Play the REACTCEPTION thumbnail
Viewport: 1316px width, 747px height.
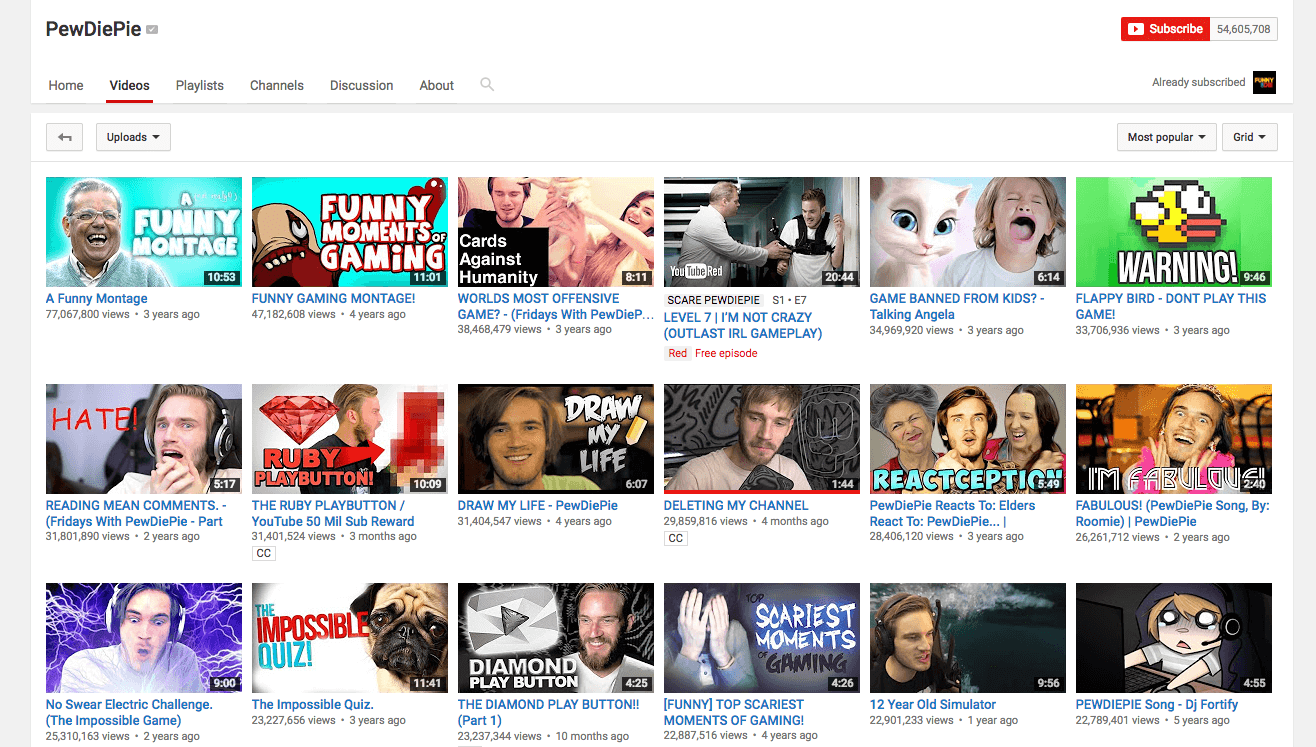pos(968,439)
